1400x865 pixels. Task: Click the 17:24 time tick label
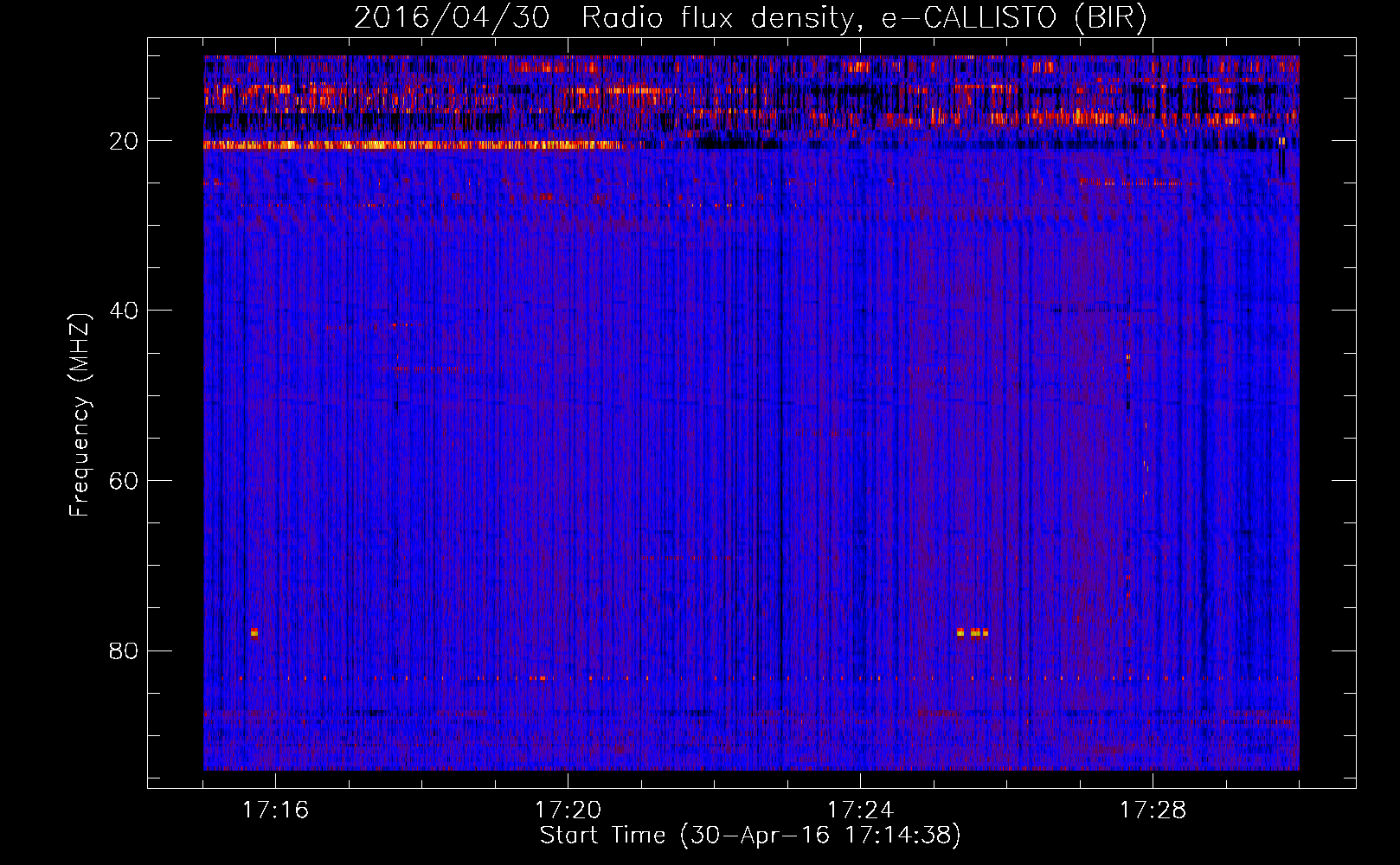tap(860, 810)
